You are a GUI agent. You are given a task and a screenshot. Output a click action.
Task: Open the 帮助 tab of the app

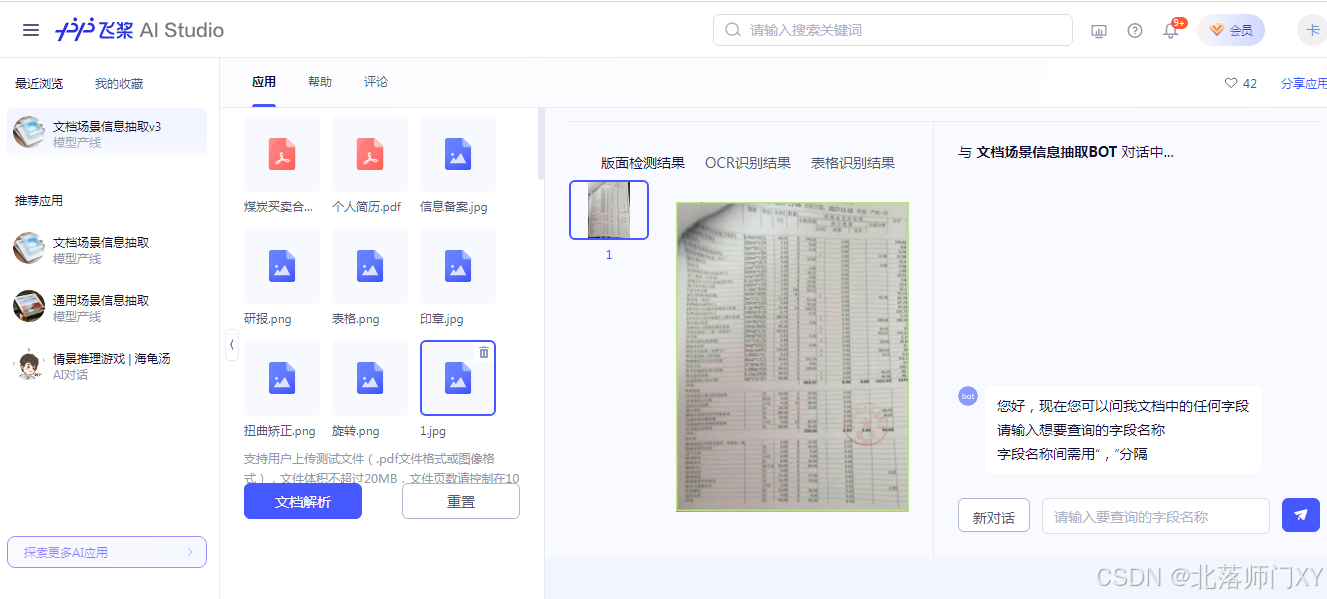pyautogui.click(x=320, y=81)
